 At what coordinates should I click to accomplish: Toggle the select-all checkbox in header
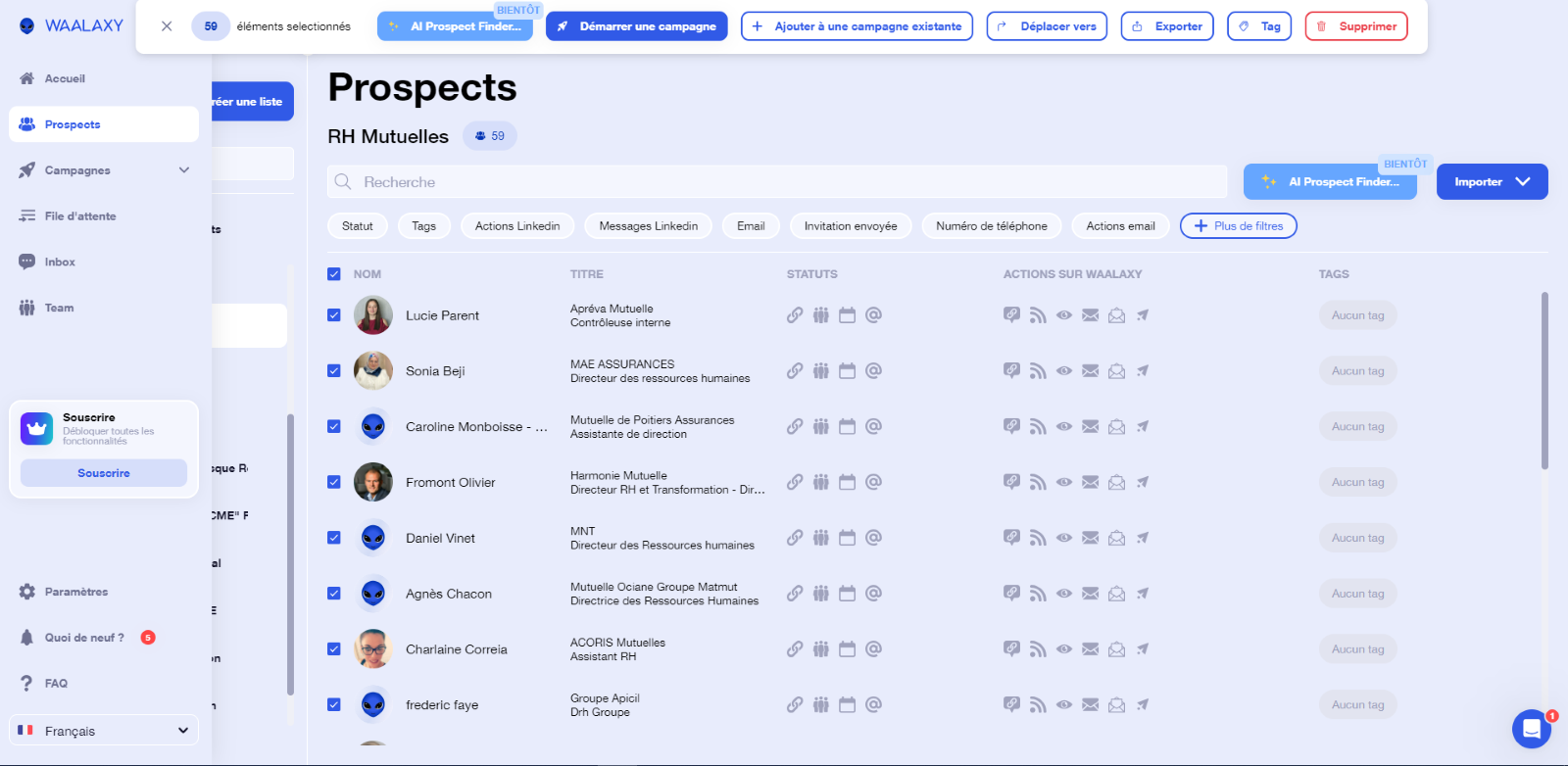point(334,274)
